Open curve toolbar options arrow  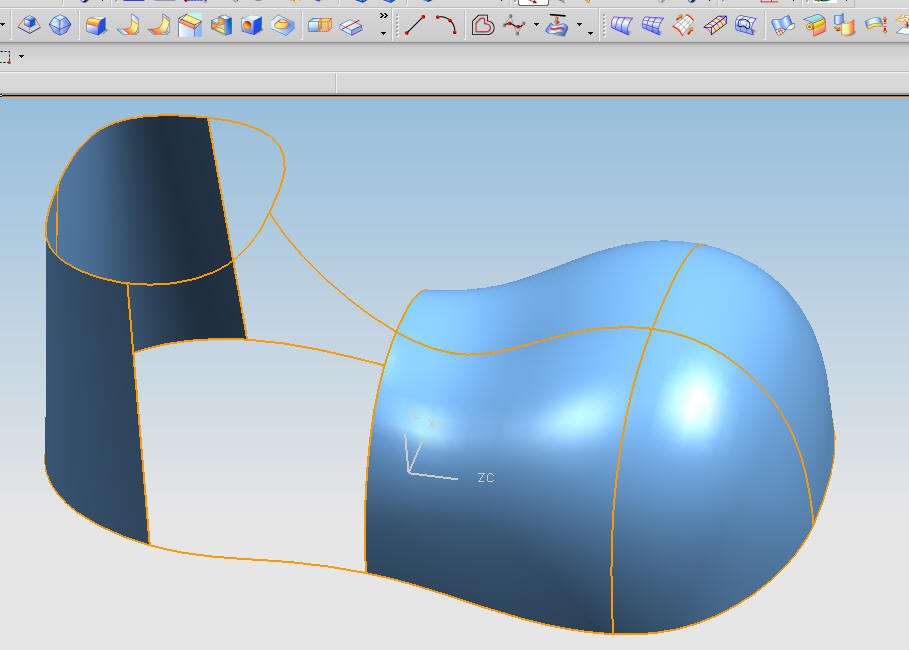tap(591, 34)
